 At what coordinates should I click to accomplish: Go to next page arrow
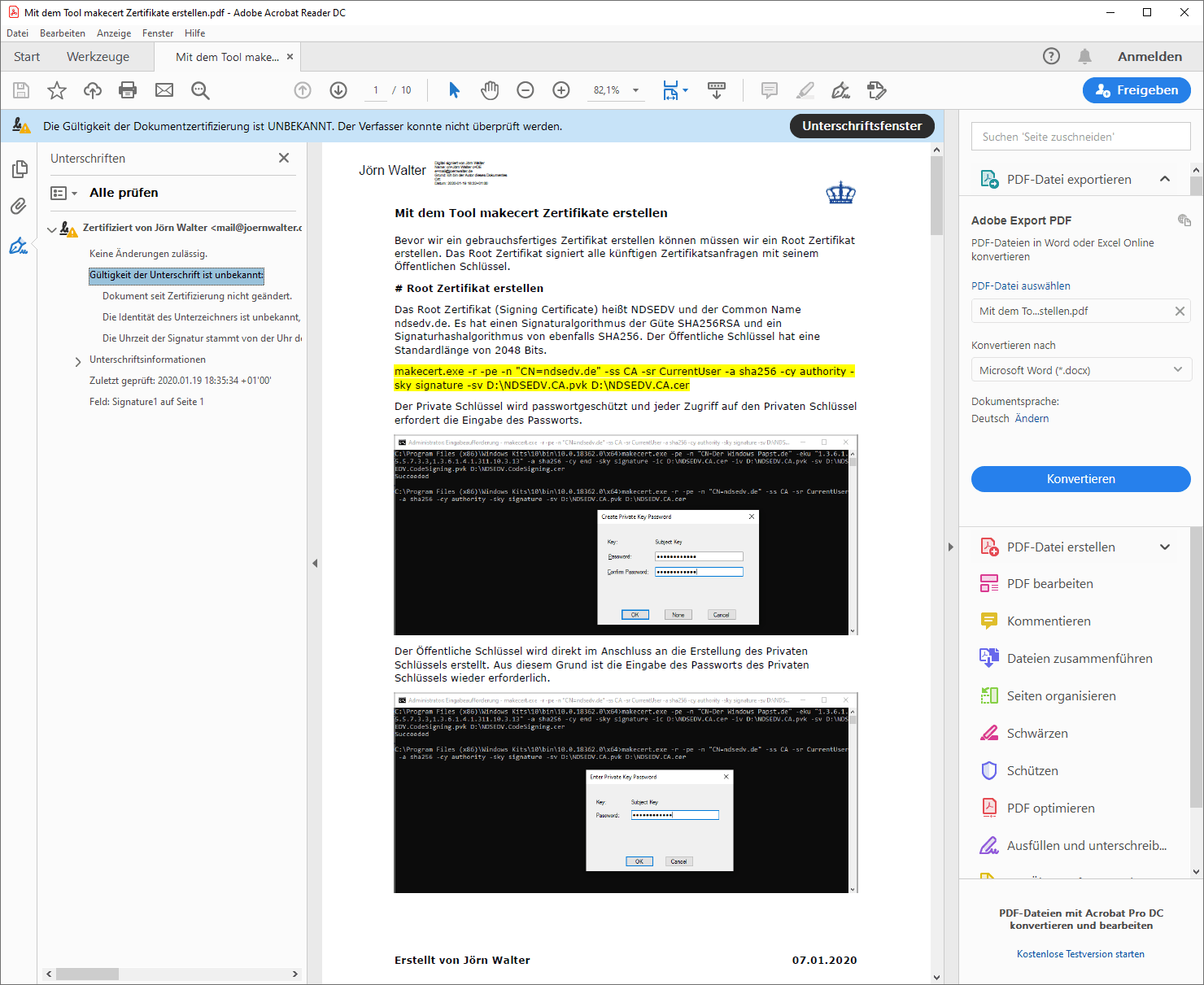338,90
